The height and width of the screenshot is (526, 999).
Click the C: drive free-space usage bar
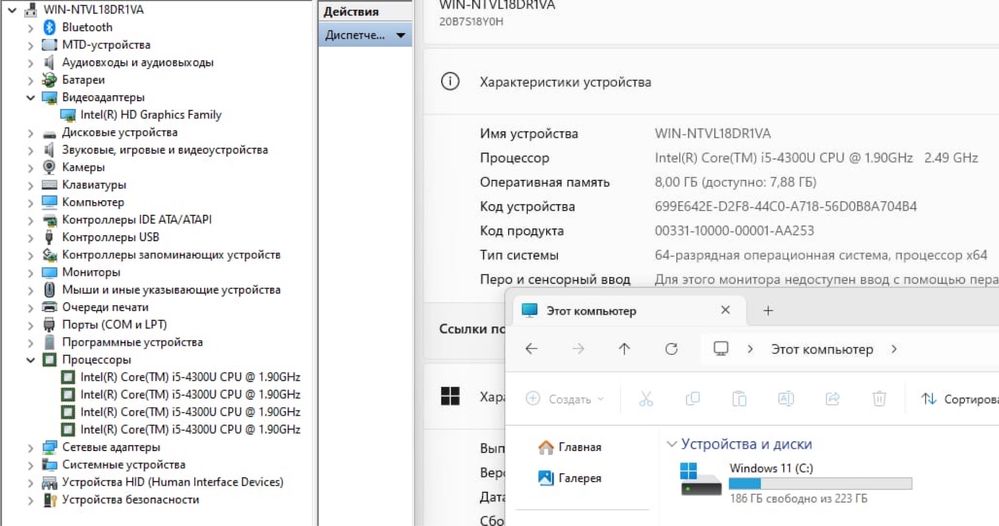[x=821, y=484]
